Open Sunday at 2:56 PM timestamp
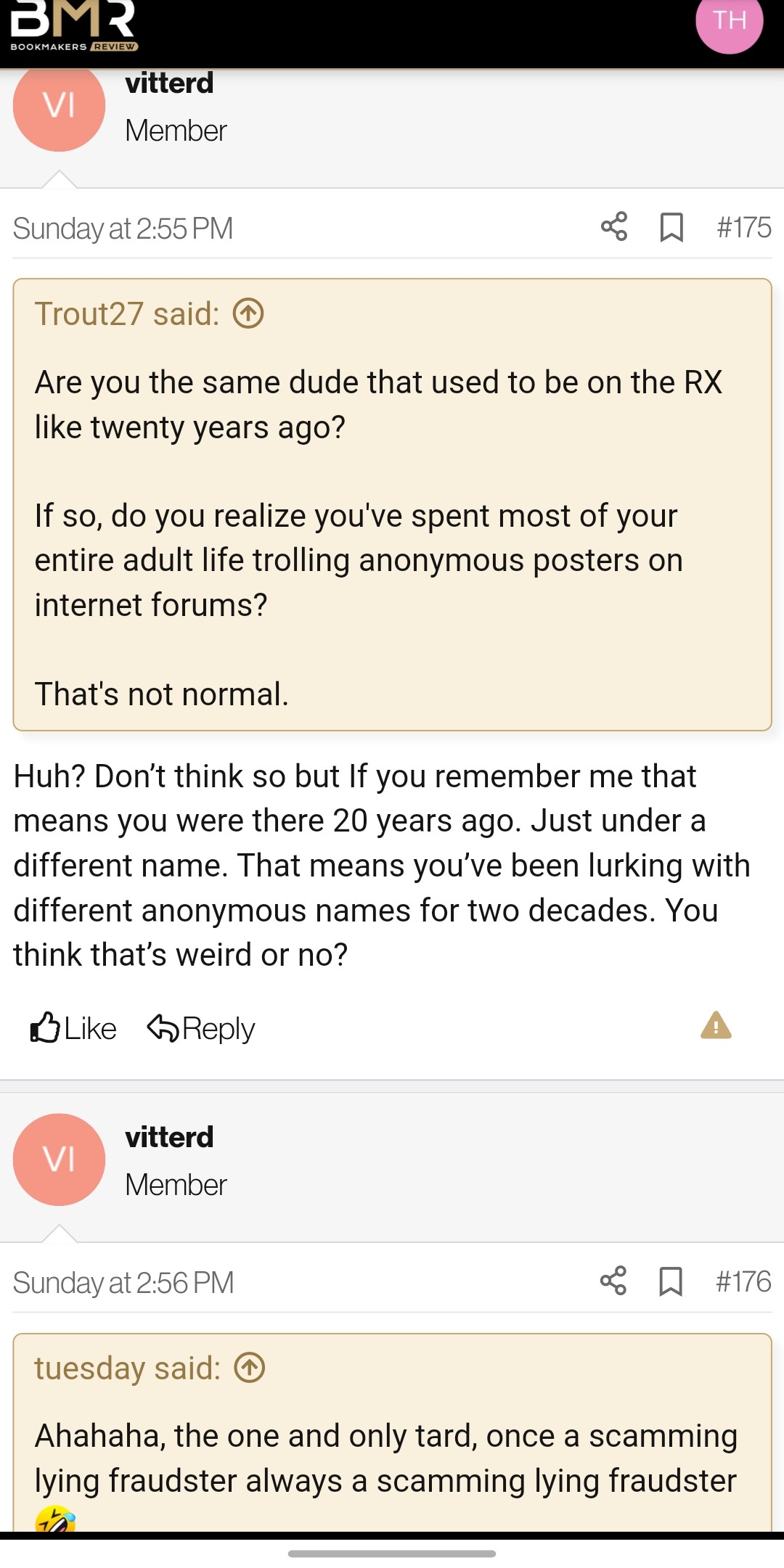This screenshot has height=1568, width=784. pyautogui.click(x=123, y=1283)
